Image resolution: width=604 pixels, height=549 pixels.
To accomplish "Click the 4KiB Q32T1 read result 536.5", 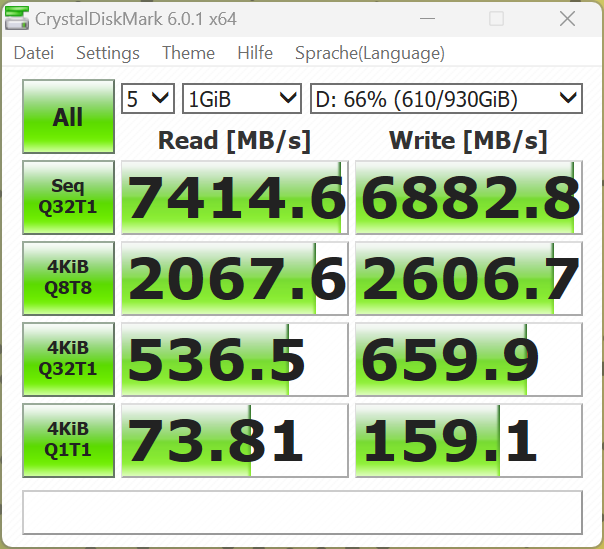I will [x=235, y=359].
